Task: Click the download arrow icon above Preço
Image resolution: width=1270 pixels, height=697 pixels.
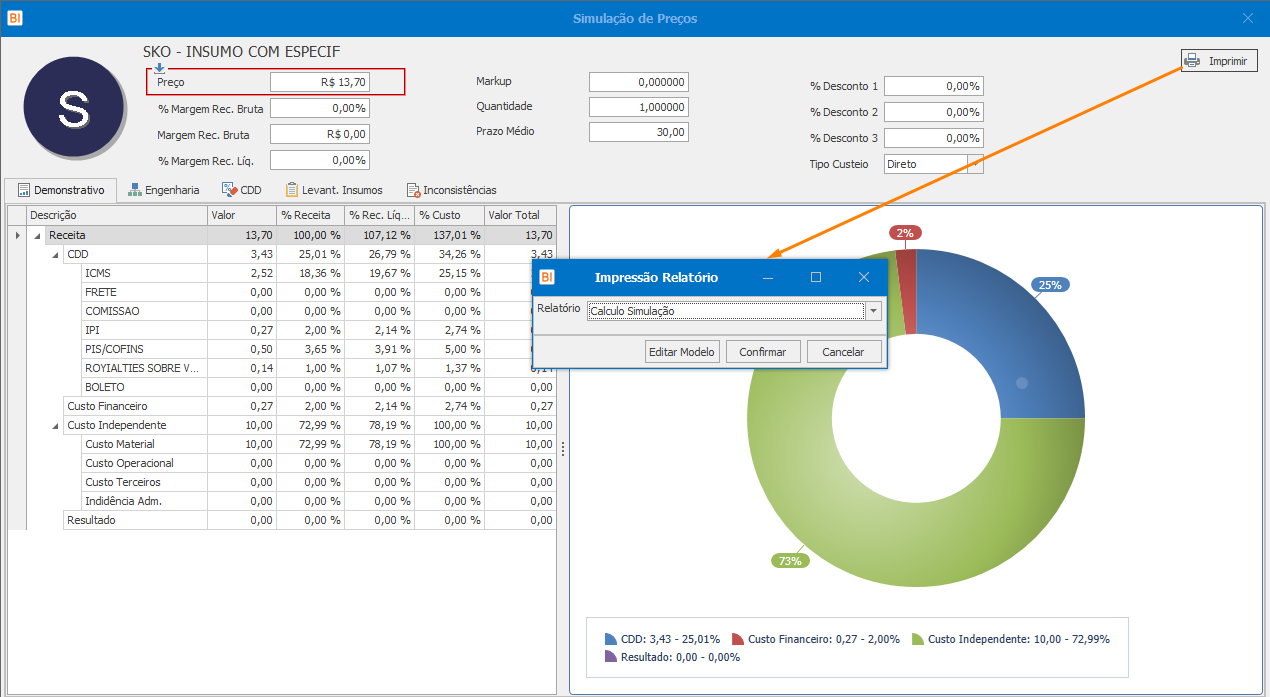Action: [x=160, y=68]
